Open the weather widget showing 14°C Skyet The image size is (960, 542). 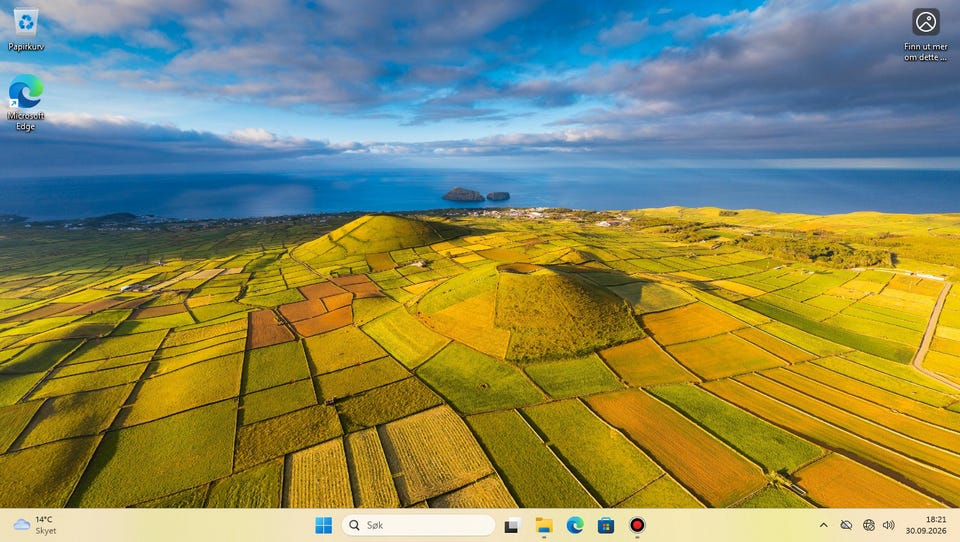point(36,525)
